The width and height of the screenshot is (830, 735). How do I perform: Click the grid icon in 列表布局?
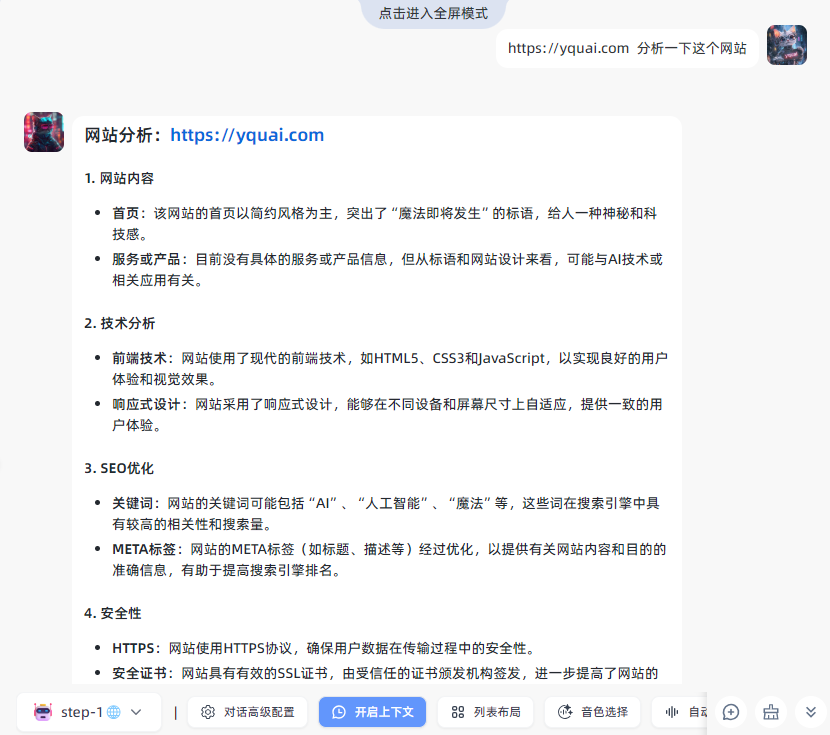pyautogui.click(x=458, y=712)
